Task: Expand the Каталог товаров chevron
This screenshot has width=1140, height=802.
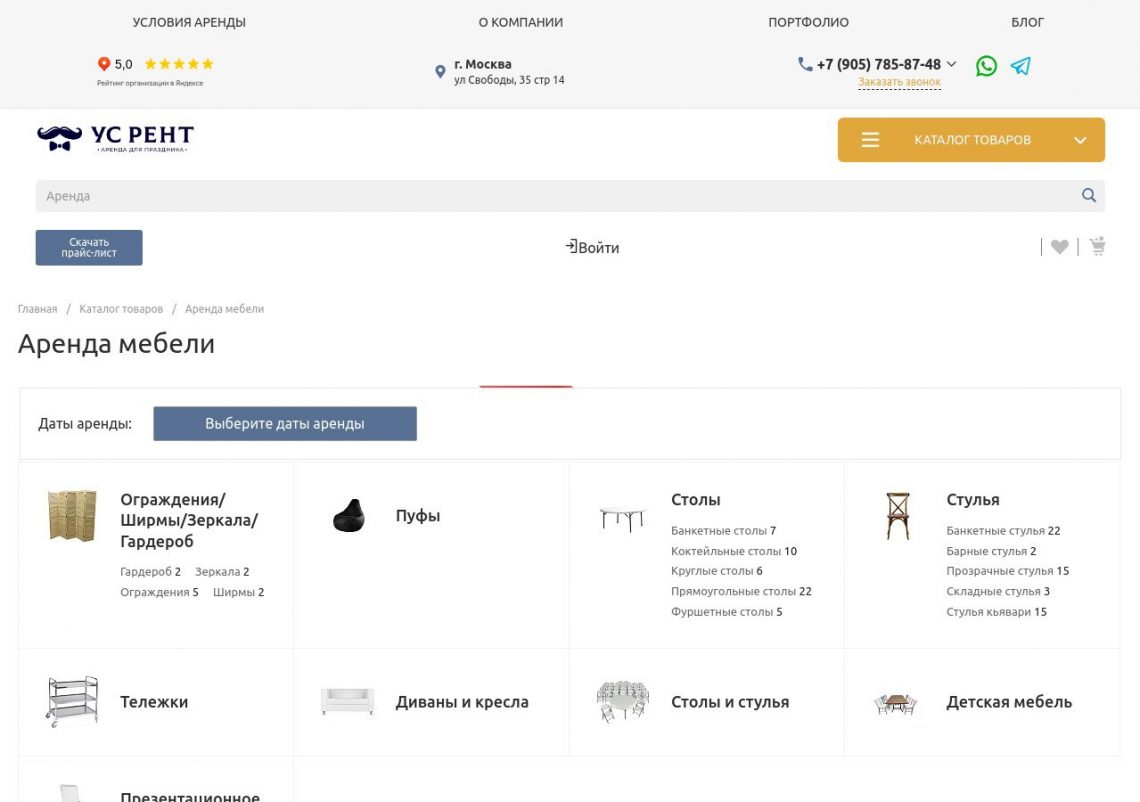Action: coord(1080,140)
